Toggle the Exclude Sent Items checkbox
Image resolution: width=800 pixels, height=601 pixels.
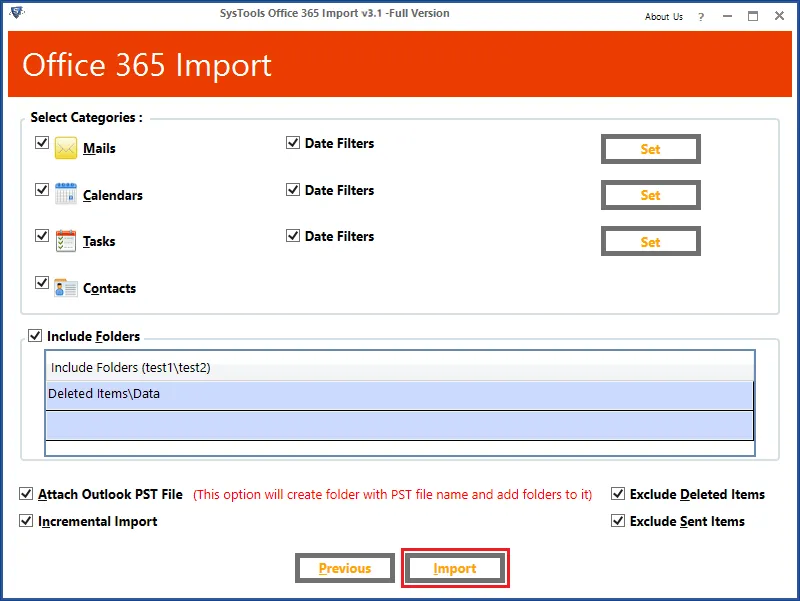coord(618,520)
